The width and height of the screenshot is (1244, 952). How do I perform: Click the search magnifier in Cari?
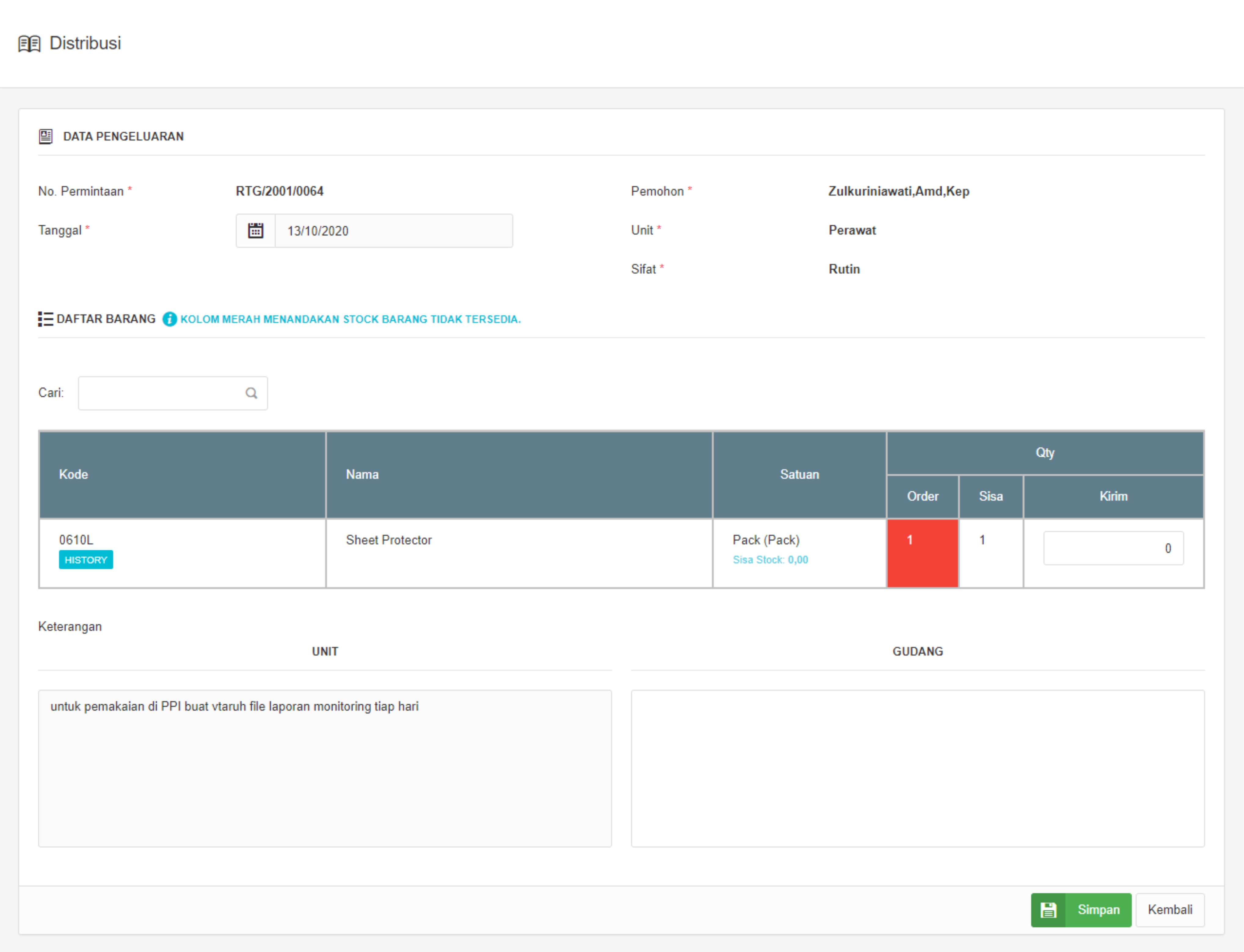click(251, 393)
